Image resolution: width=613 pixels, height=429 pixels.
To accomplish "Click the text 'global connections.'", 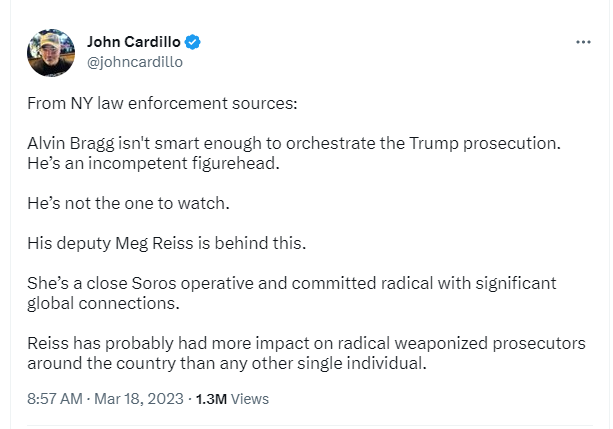I will click(103, 303).
